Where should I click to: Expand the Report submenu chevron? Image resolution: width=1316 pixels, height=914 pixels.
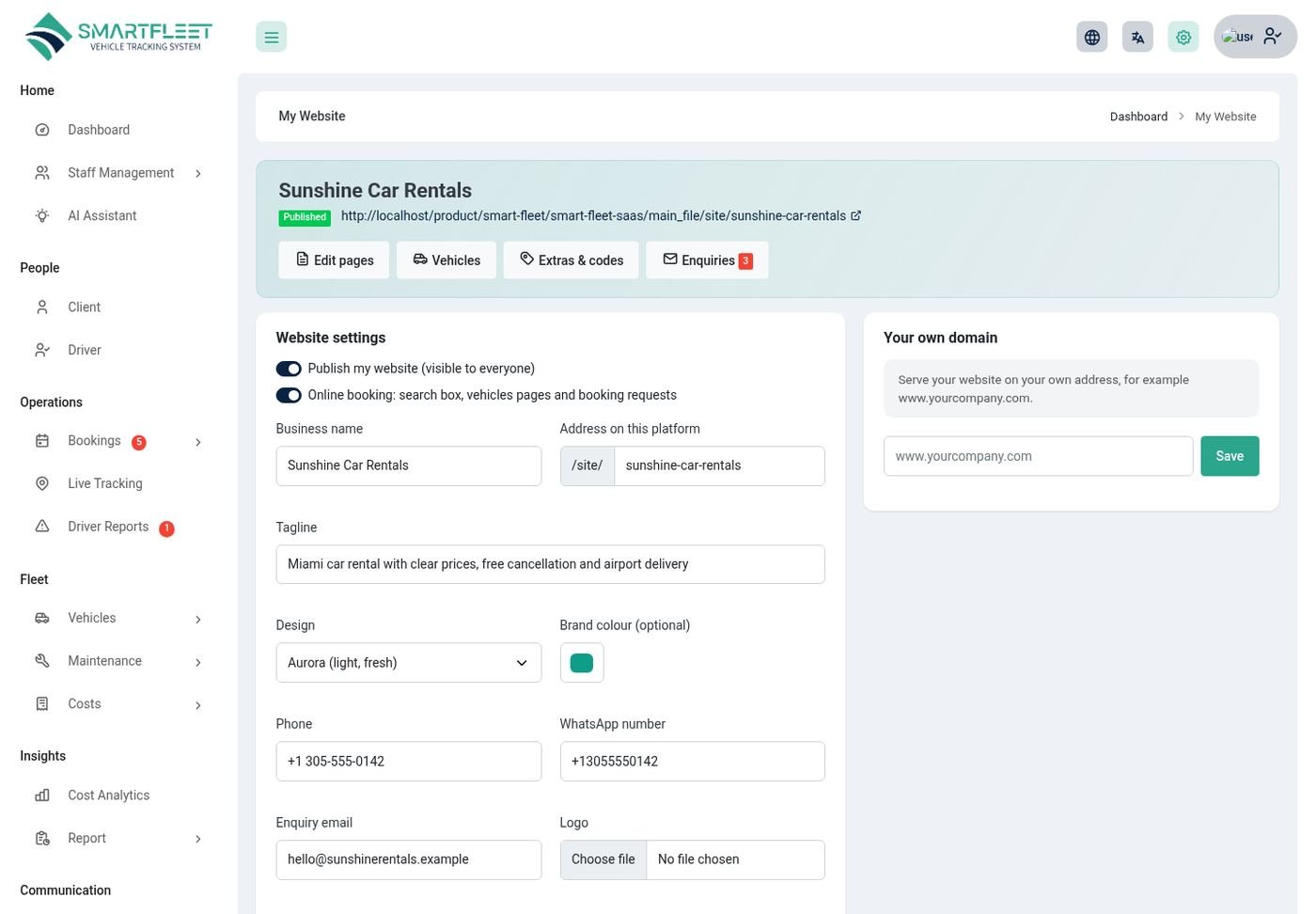click(x=198, y=839)
